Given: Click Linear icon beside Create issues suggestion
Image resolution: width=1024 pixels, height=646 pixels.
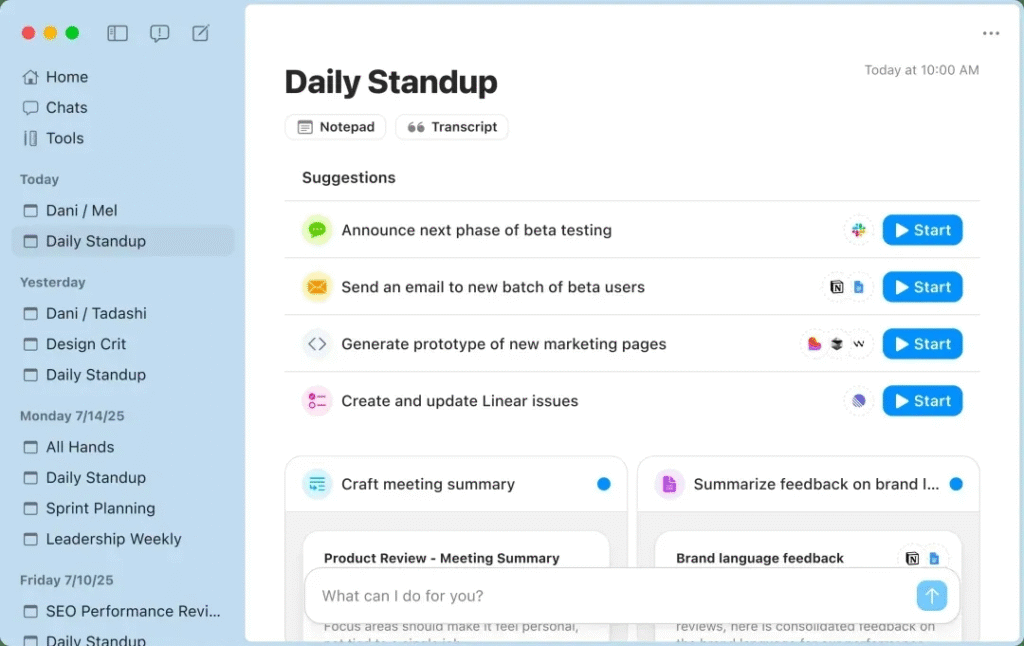Looking at the screenshot, I should 858,401.
